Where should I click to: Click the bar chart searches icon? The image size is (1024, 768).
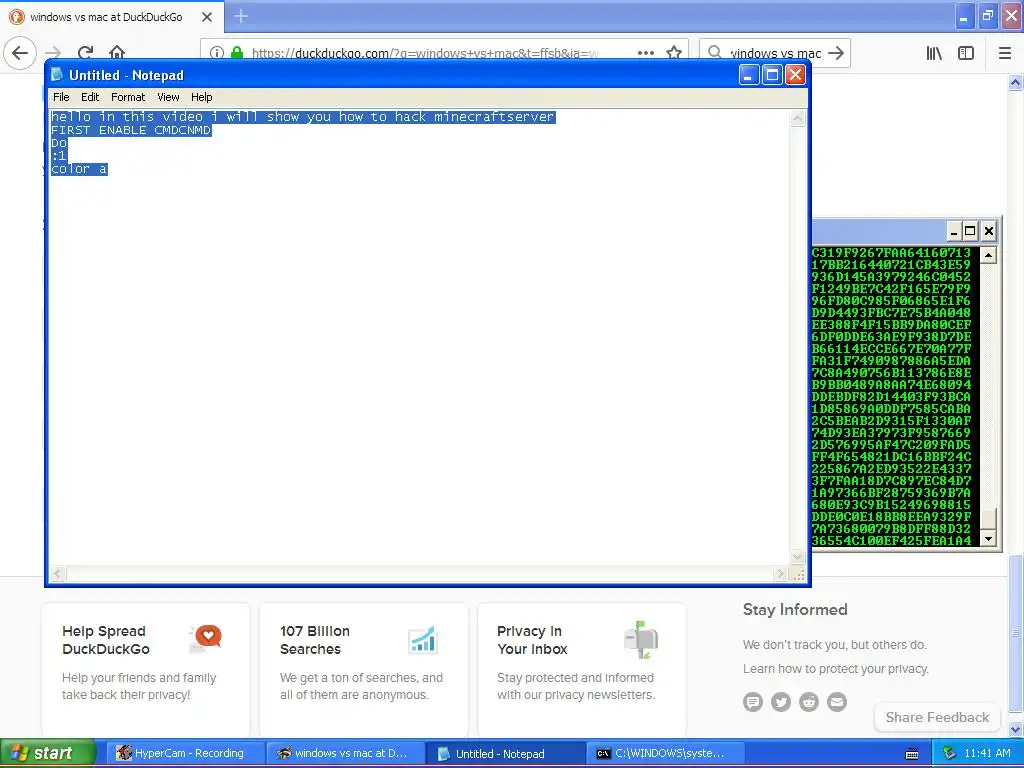click(423, 640)
